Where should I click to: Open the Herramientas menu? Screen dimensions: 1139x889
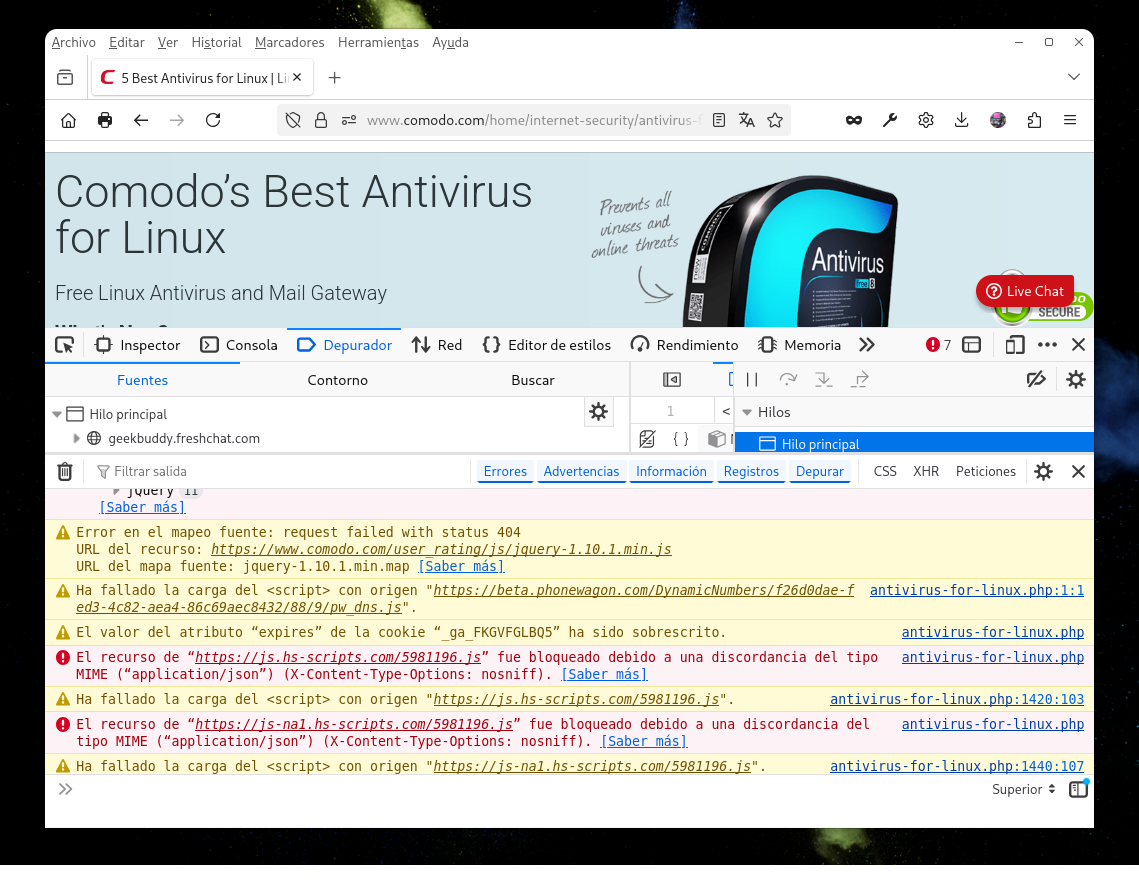click(378, 42)
